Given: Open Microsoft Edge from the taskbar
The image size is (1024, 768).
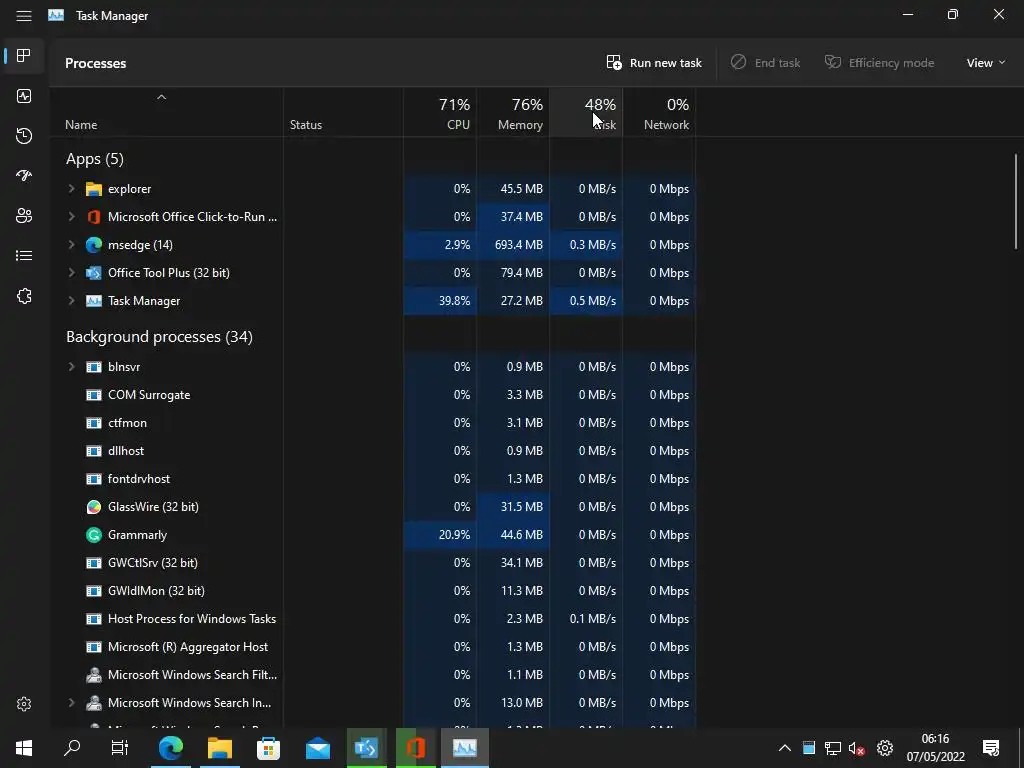Looking at the screenshot, I should 170,748.
